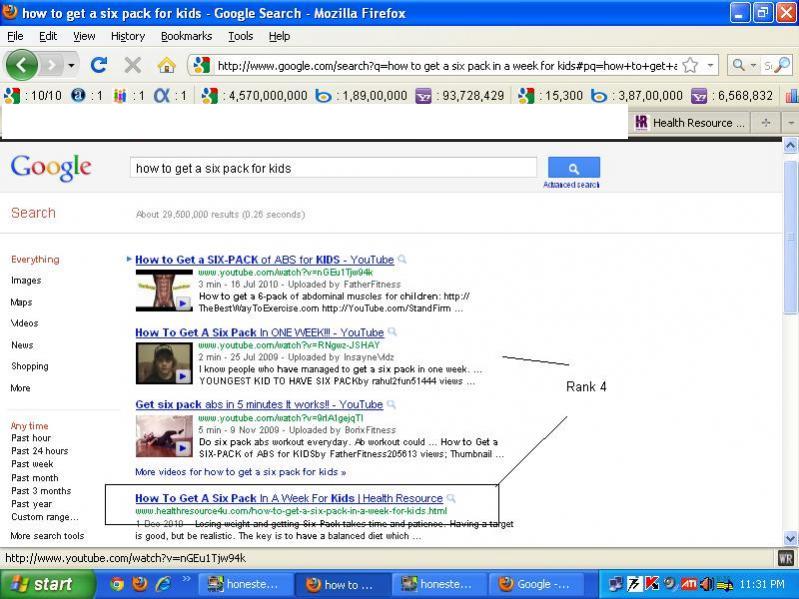
Task: Filter results by Shopping
Action: tap(30, 366)
